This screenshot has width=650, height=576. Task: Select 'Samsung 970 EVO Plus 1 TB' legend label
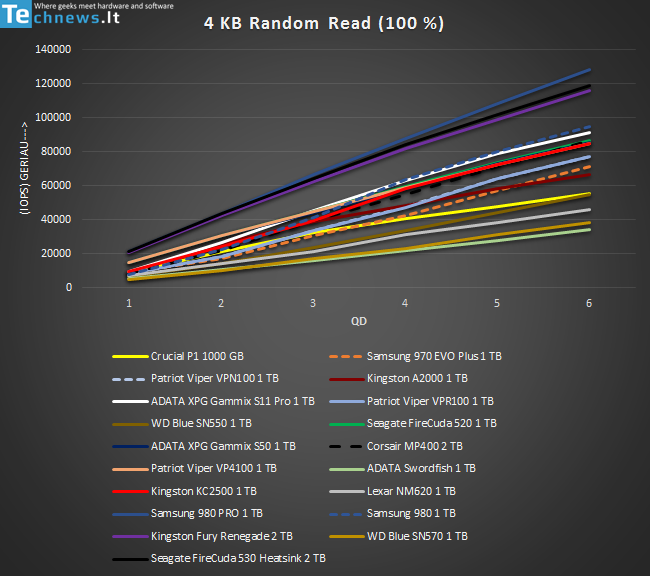point(434,356)
